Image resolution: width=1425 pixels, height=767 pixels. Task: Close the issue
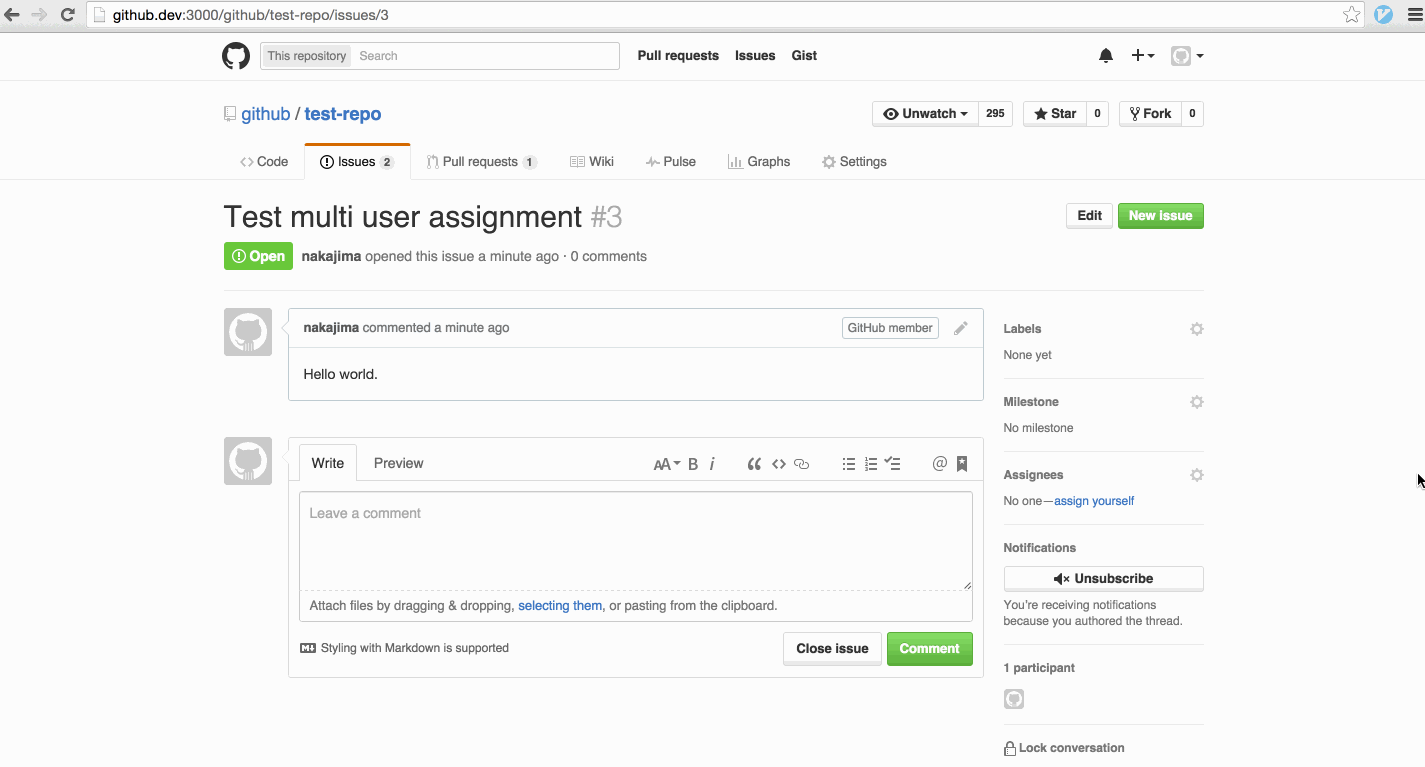[x=832, y=648]
